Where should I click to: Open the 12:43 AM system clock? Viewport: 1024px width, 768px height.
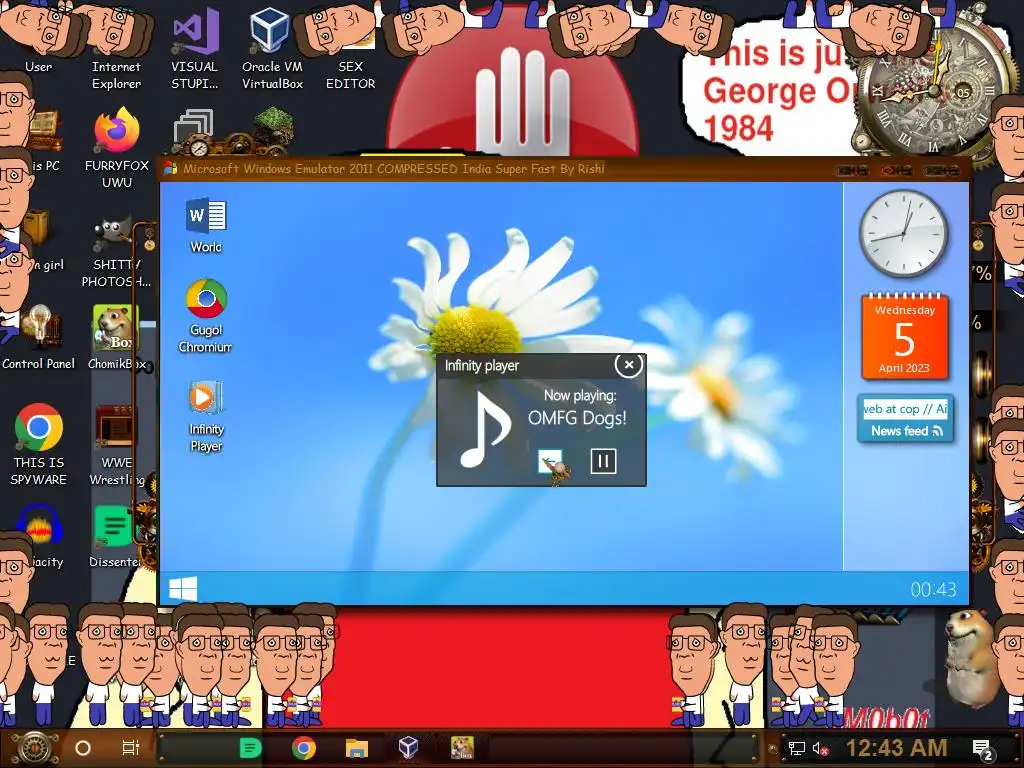point(897,748)
